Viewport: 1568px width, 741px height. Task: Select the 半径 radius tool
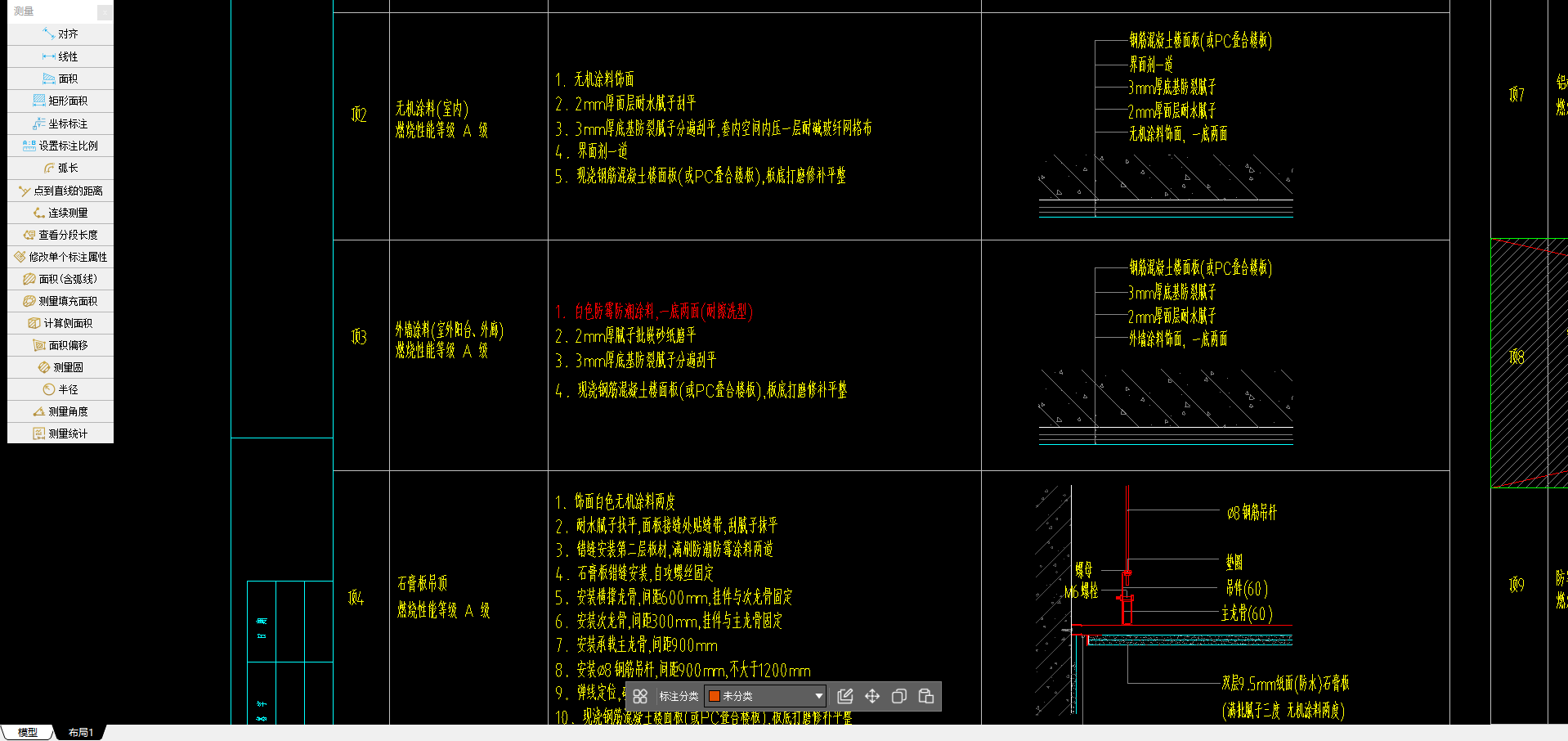click(x=60, y=389)
